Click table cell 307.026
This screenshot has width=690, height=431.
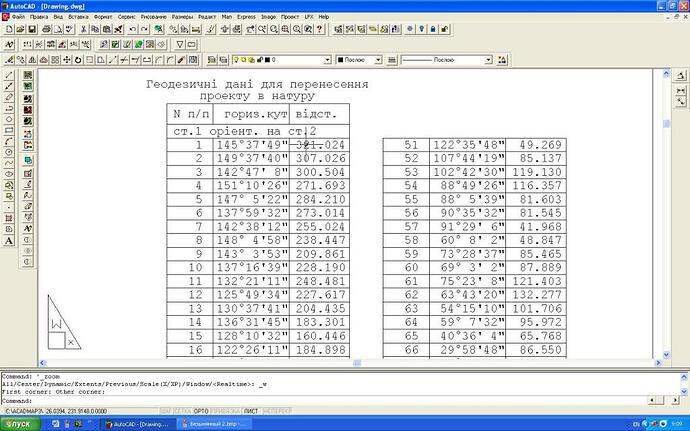tap(319, 158)
